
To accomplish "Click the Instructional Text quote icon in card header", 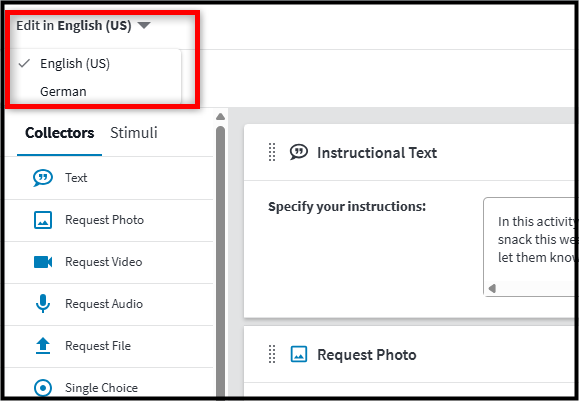I will point(298,152).
